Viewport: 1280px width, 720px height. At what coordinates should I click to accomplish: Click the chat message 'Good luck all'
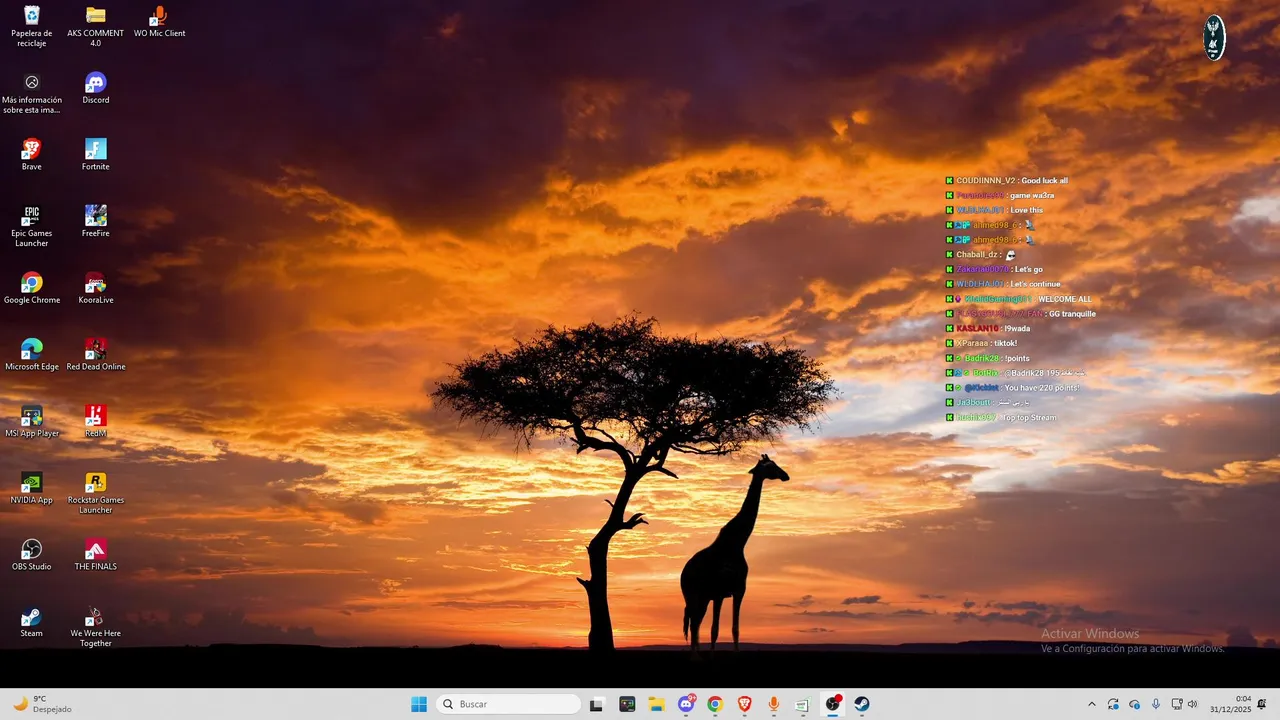(x=1044, y=181)
